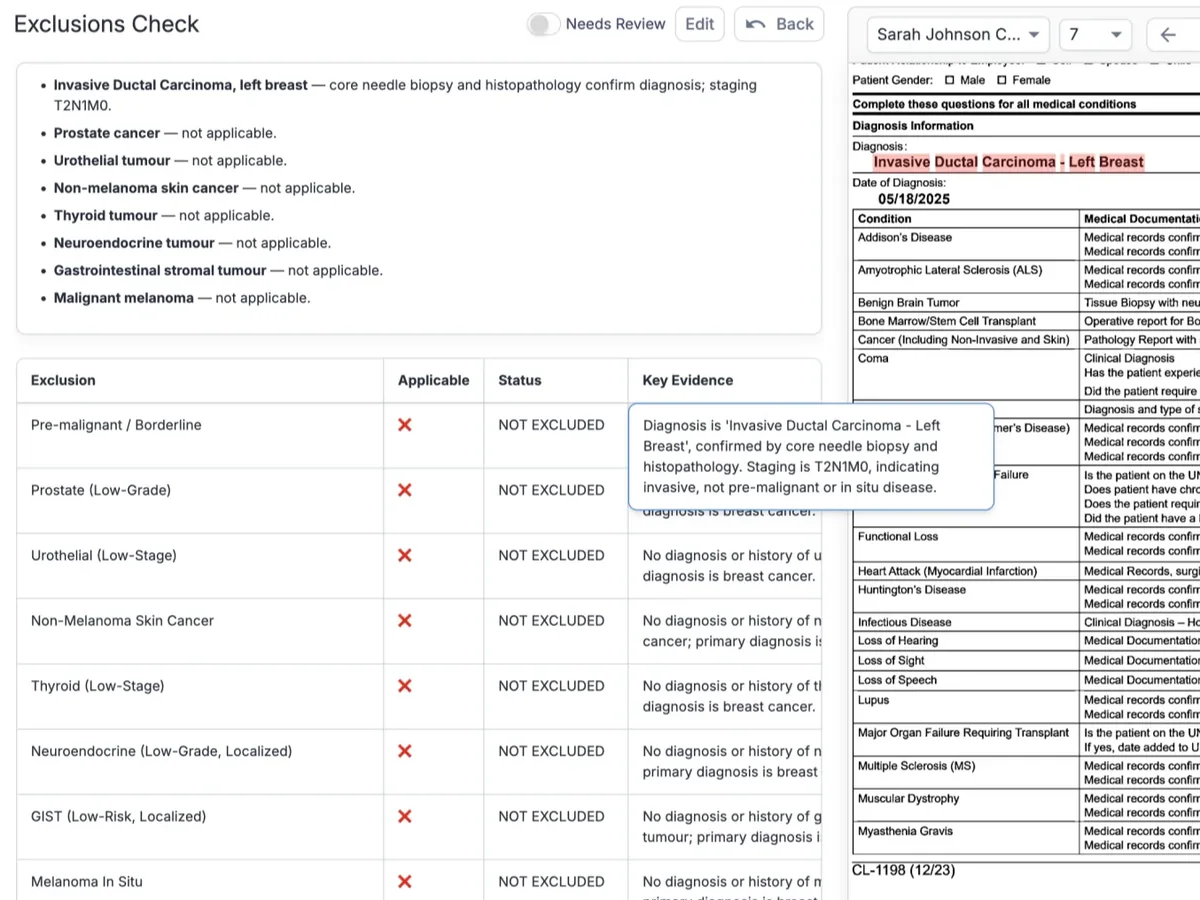Click the Exclusions Check page title
The image size is (1200, 900).
coord(107,24)
